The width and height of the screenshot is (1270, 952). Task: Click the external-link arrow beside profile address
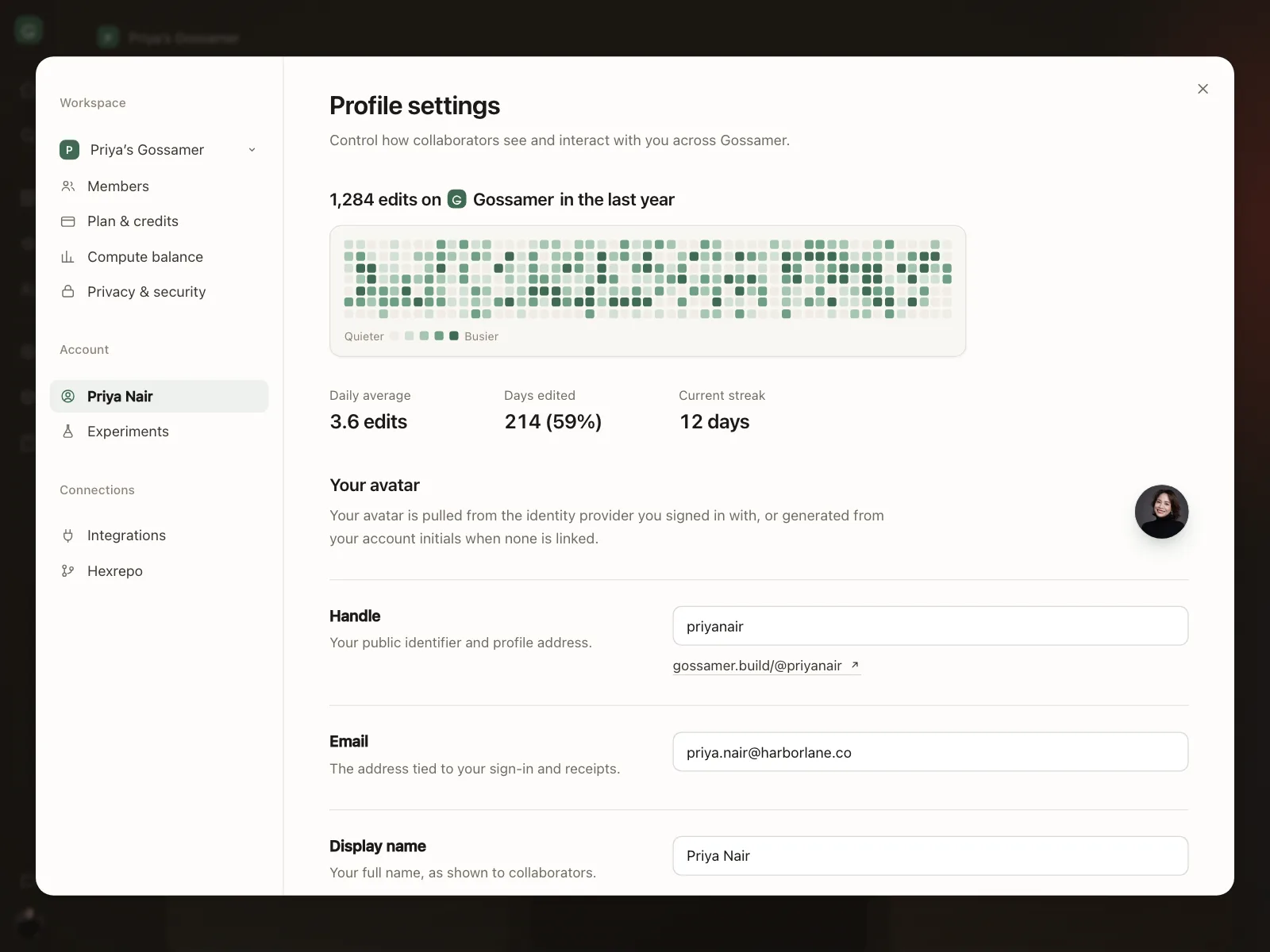point(855,665)
